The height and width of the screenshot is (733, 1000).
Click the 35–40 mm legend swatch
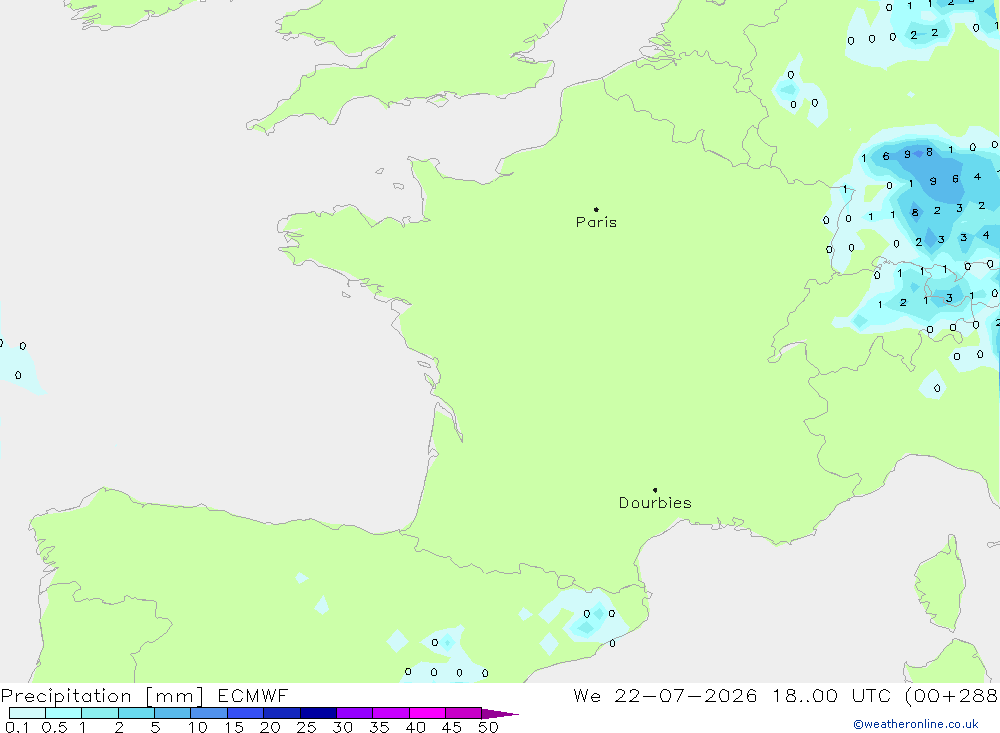click(391, 713)
